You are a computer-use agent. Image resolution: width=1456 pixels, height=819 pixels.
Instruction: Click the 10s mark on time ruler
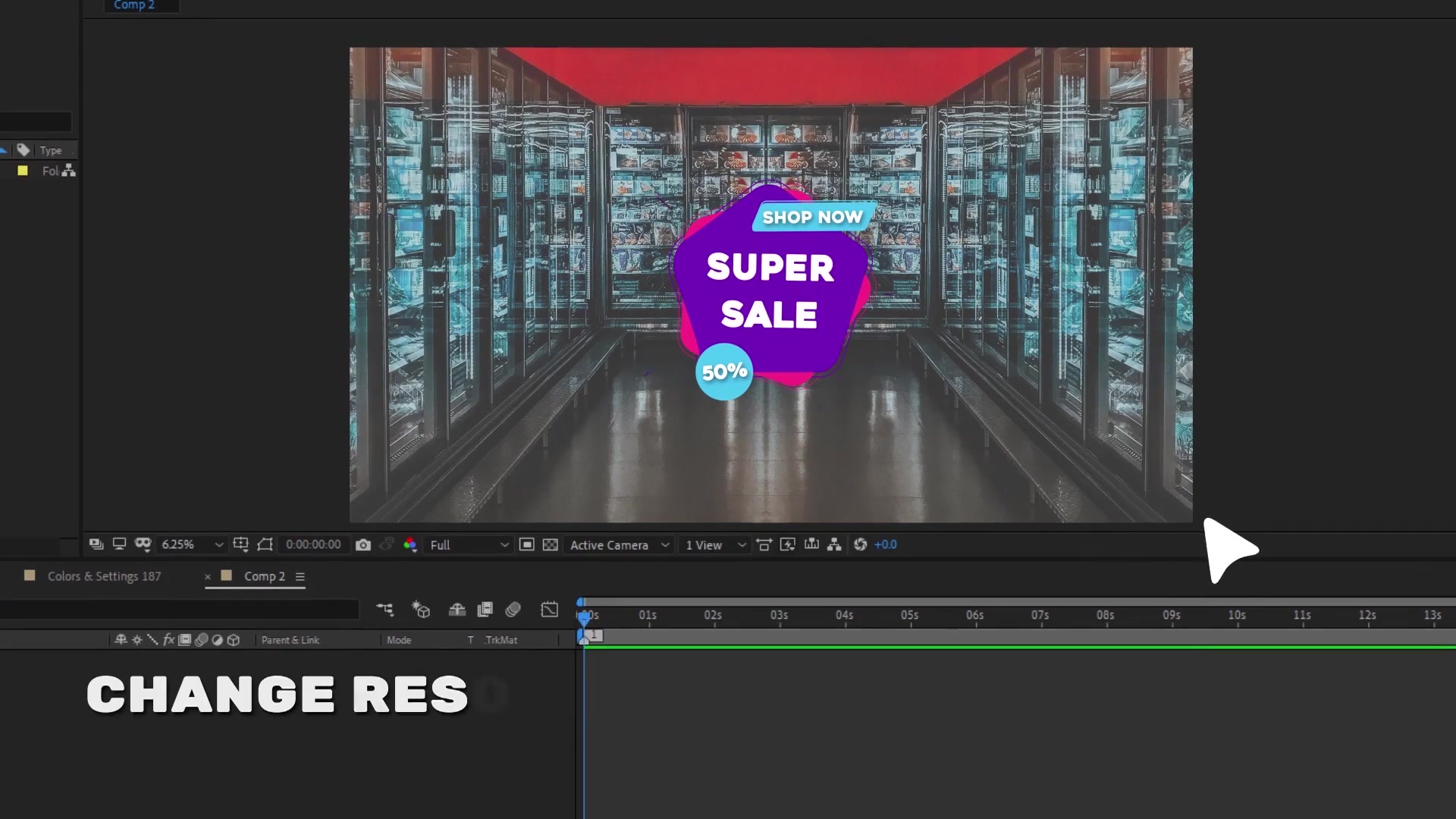coord(1237,615)
